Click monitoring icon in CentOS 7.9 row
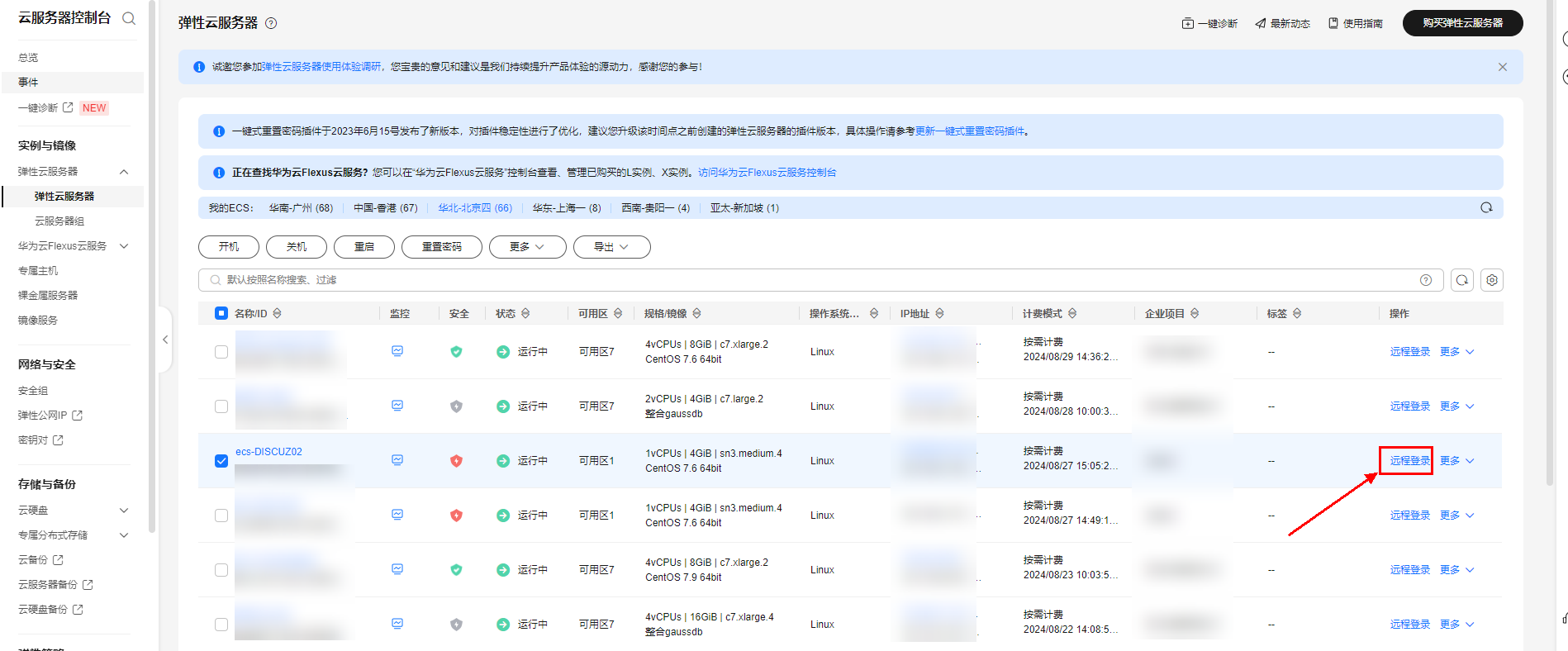Screen dimensions: 1568x651 coord(397,569)
